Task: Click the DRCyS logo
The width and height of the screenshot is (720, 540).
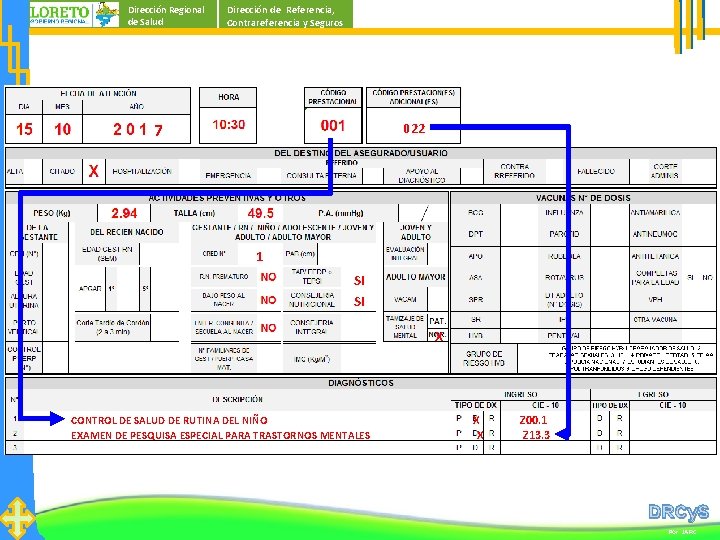Action: pos(678,513)
